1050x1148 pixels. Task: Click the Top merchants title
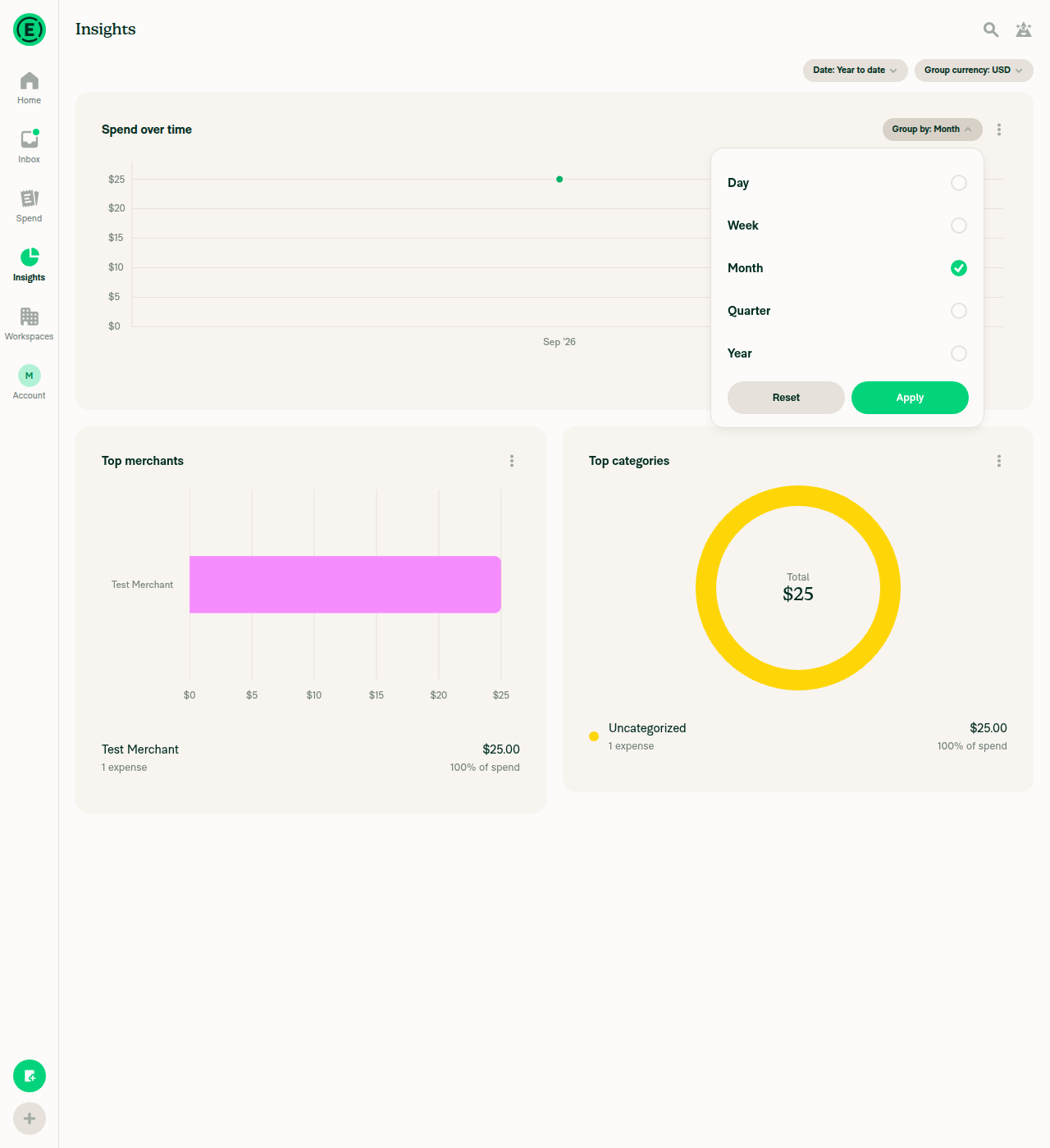click(x=143, y=461)
